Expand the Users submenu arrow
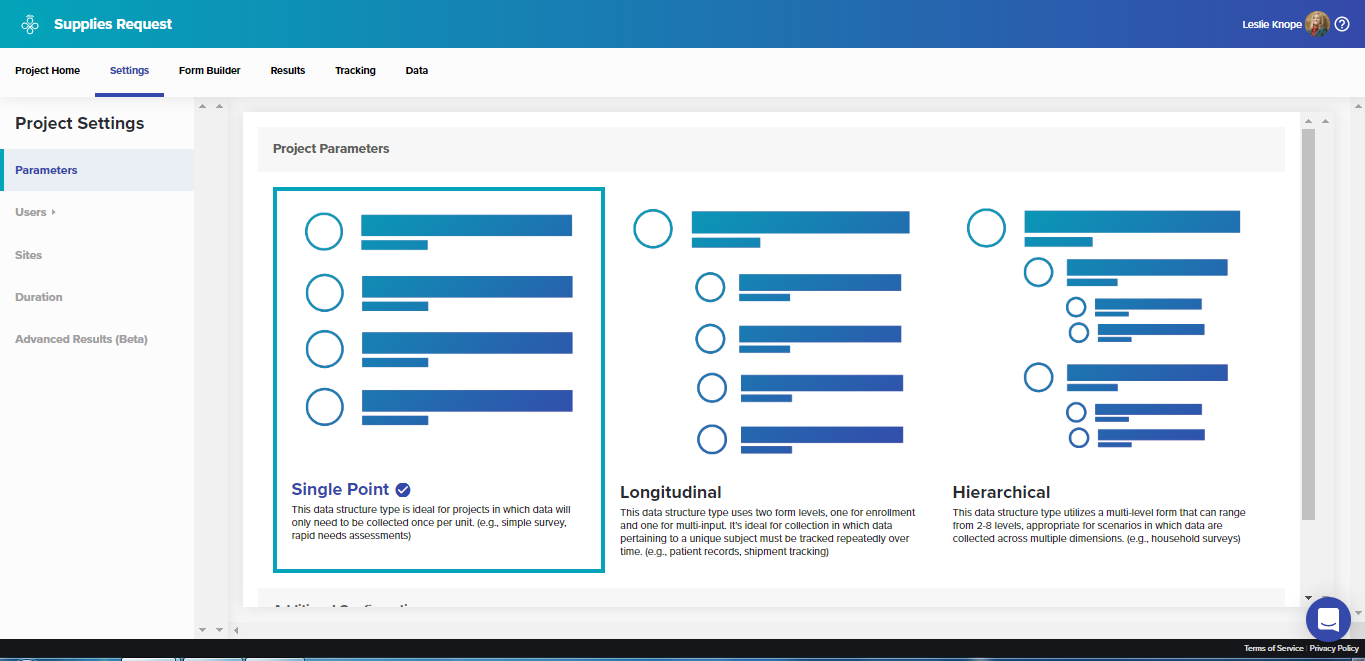This screenshot has height=661, width=1365. point(53,213)
